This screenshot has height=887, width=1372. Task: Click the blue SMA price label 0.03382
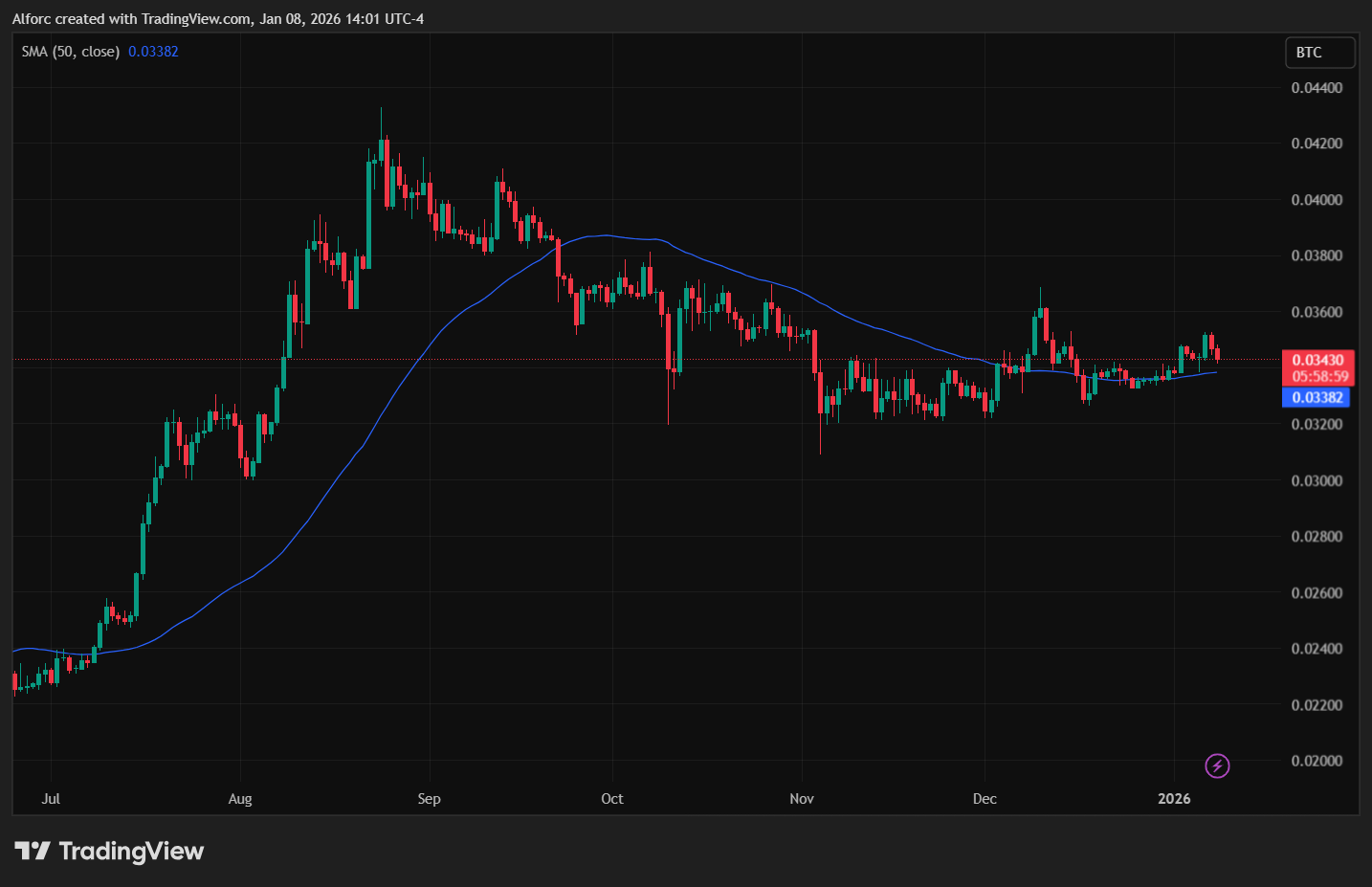(x=1316, y=397)
